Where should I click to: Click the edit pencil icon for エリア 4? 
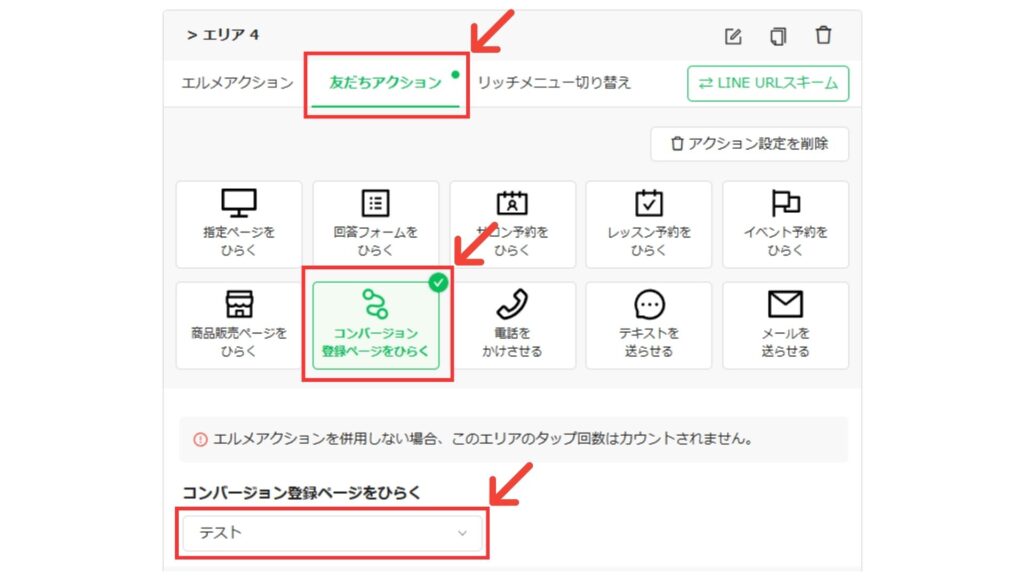(733, 36)
